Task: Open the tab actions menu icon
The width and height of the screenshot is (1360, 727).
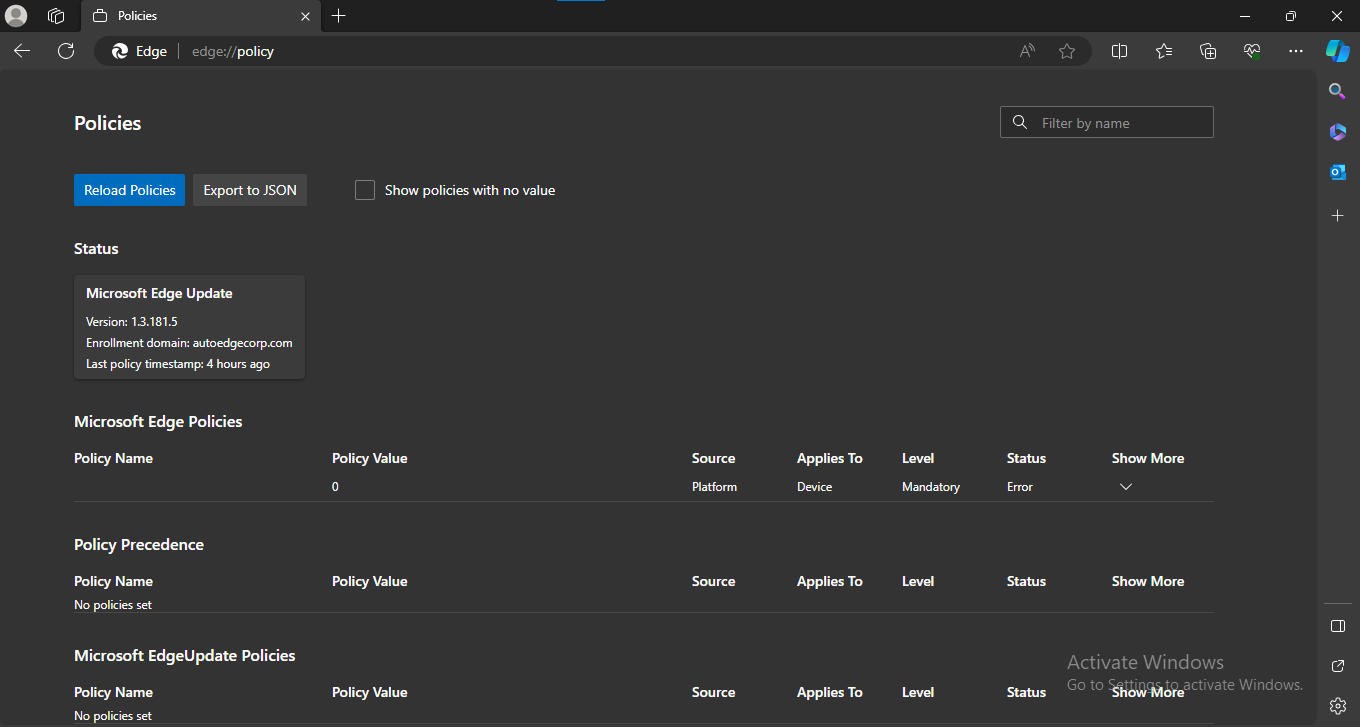Action: point(56,16)
